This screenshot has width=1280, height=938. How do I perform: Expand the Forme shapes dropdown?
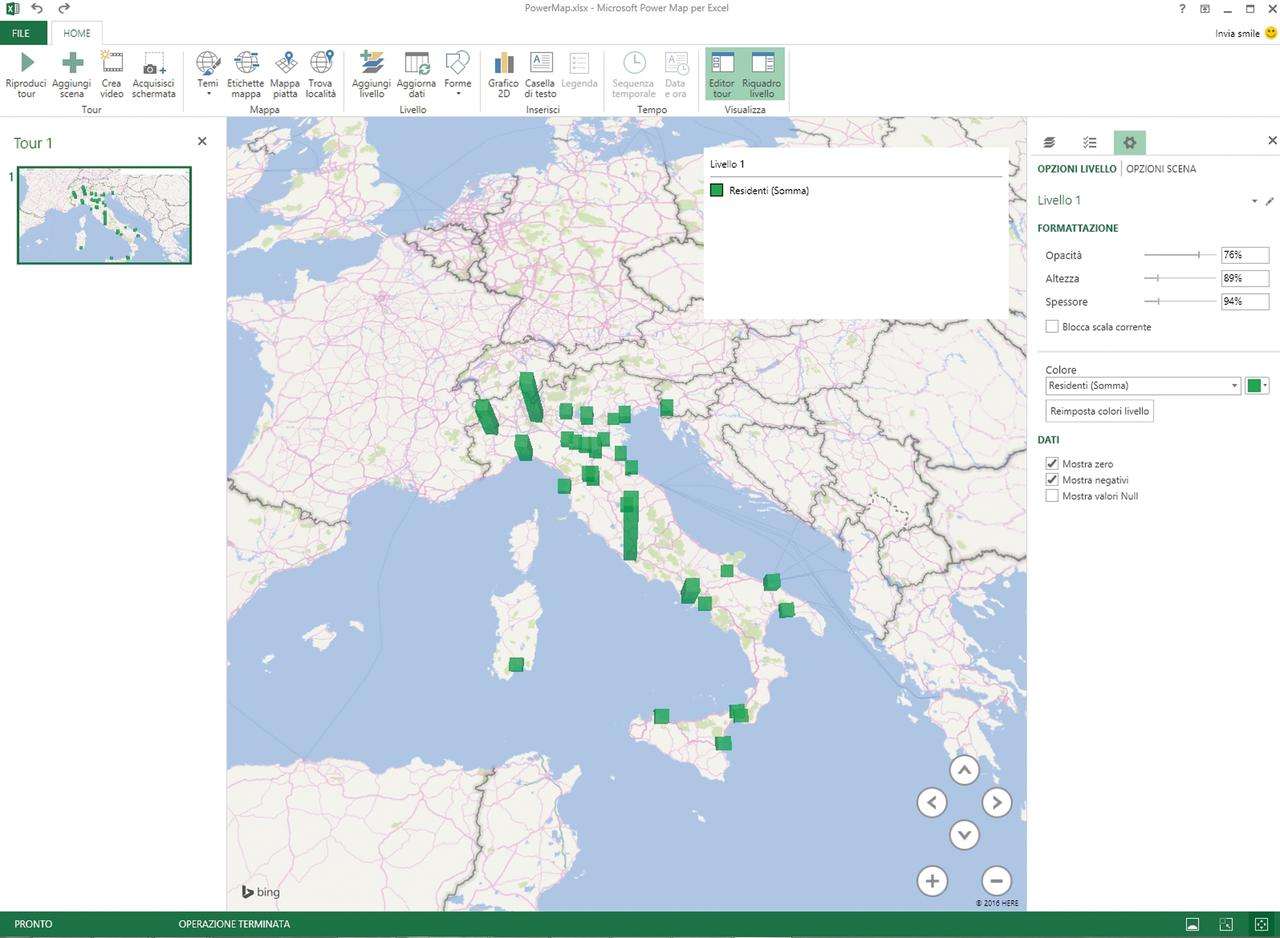click(457, 74)
